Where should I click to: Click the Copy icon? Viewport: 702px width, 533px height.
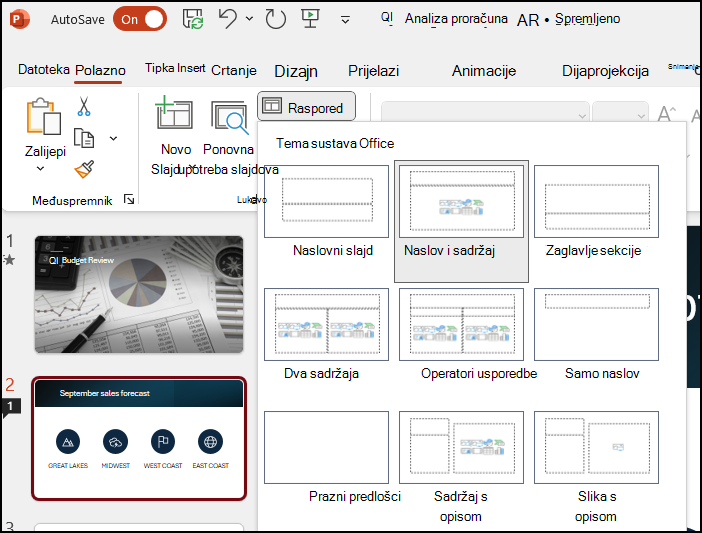click(x=84, y=138)
